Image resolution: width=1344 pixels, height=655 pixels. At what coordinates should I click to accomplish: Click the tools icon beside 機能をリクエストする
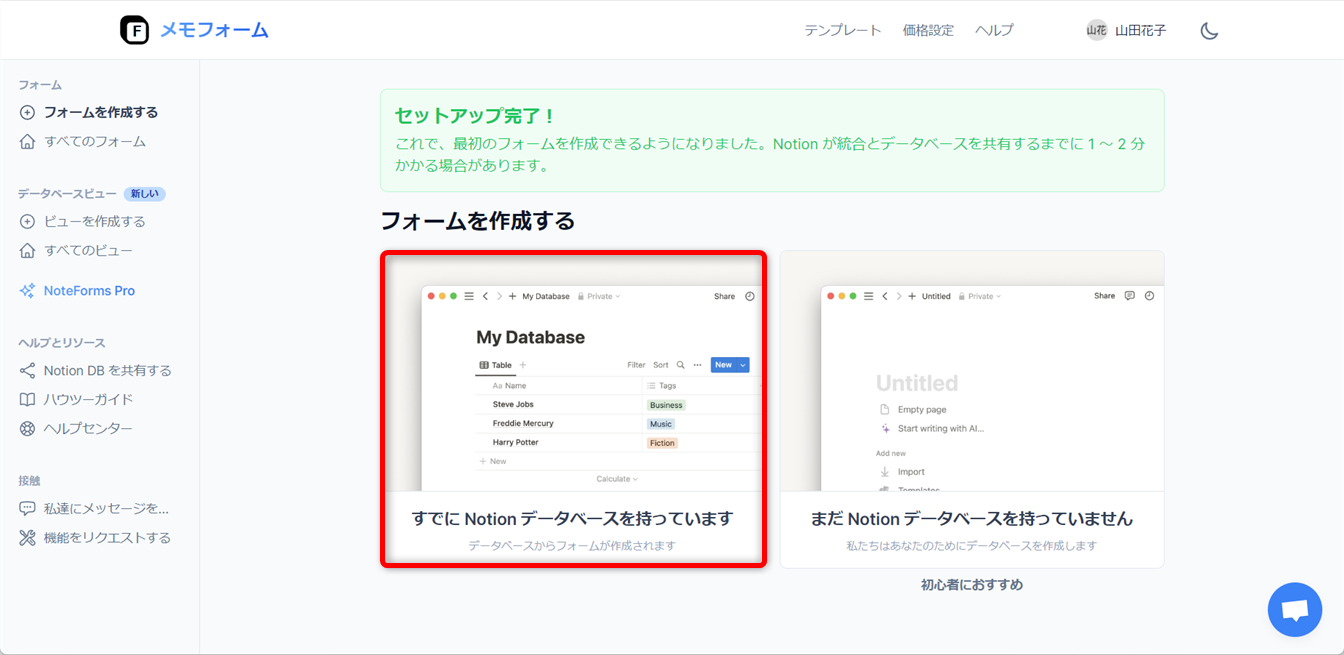click(27, 538)
